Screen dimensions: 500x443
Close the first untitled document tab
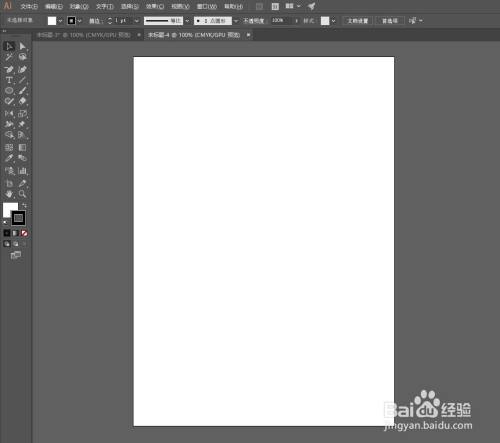(x=139, y=35)
